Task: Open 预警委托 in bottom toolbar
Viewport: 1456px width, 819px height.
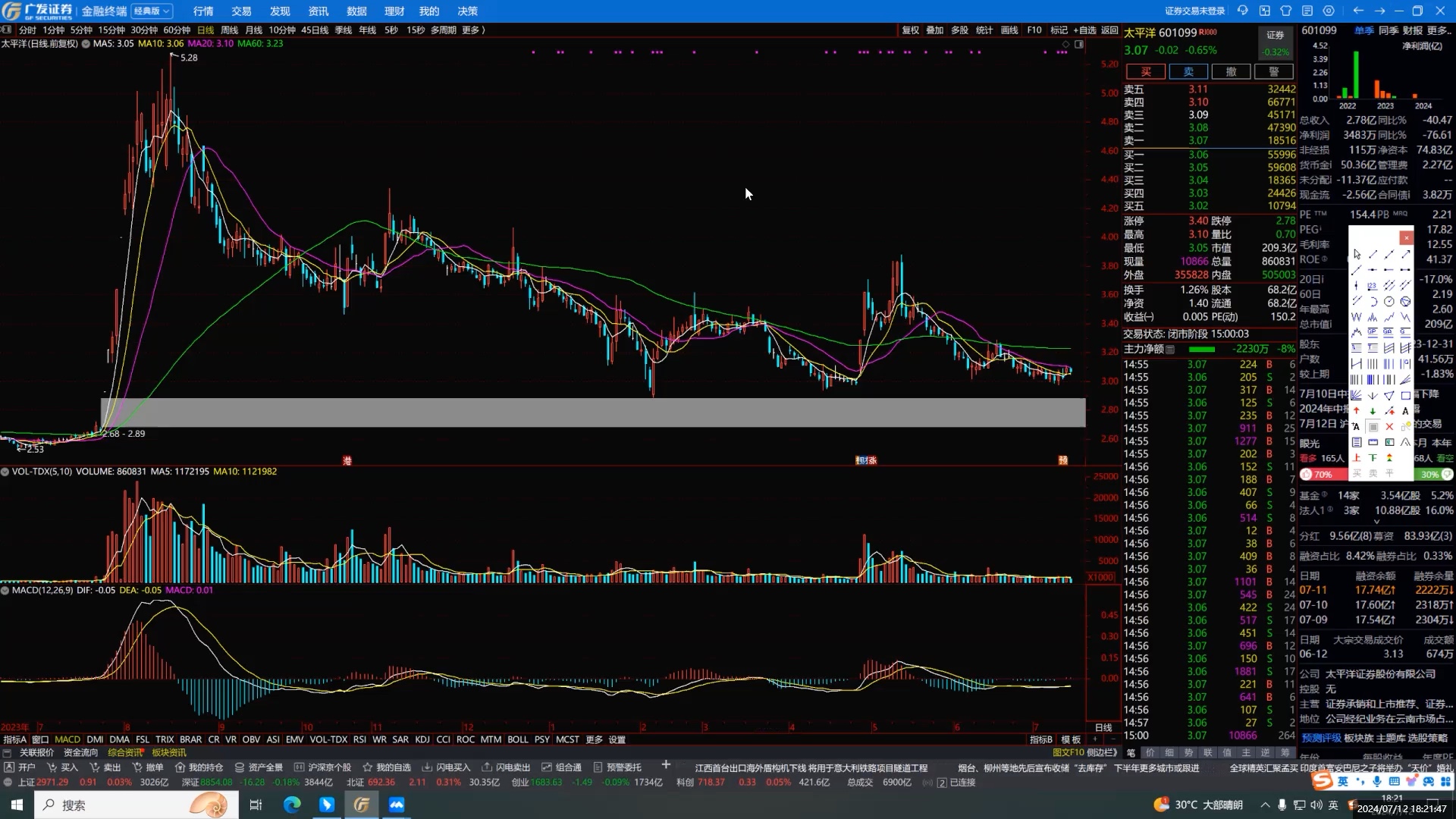Action: (617, 767)
